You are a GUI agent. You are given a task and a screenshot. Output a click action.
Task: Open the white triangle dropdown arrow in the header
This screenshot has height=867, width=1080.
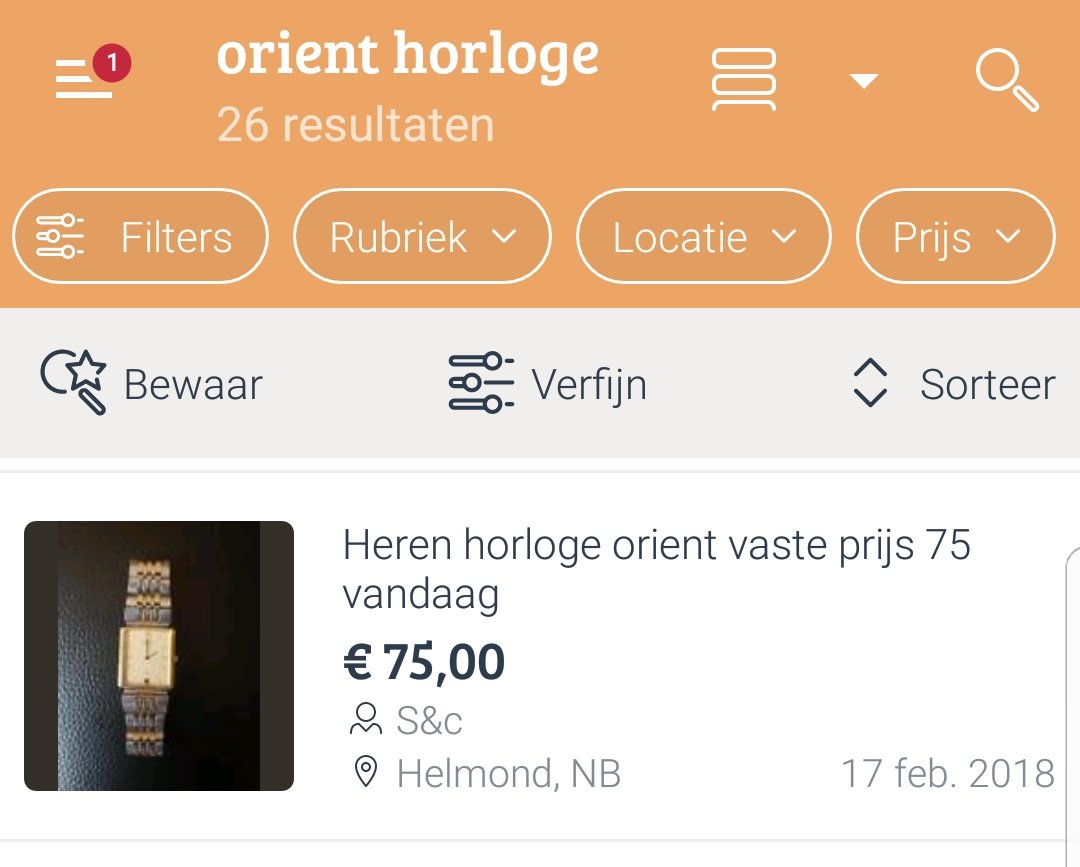click(864, 81)
